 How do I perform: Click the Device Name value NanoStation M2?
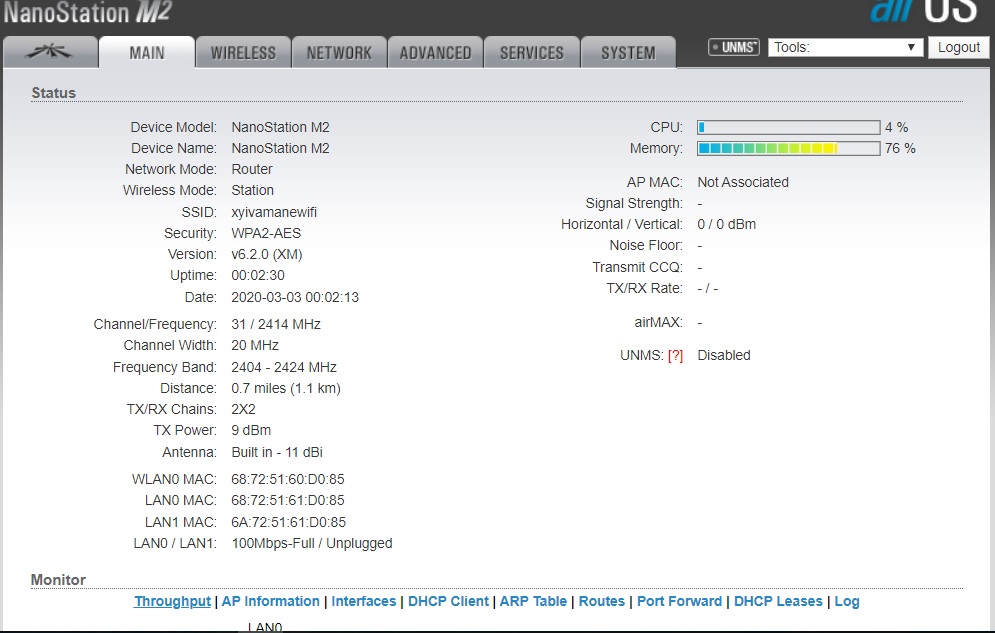tap(280, 148)
